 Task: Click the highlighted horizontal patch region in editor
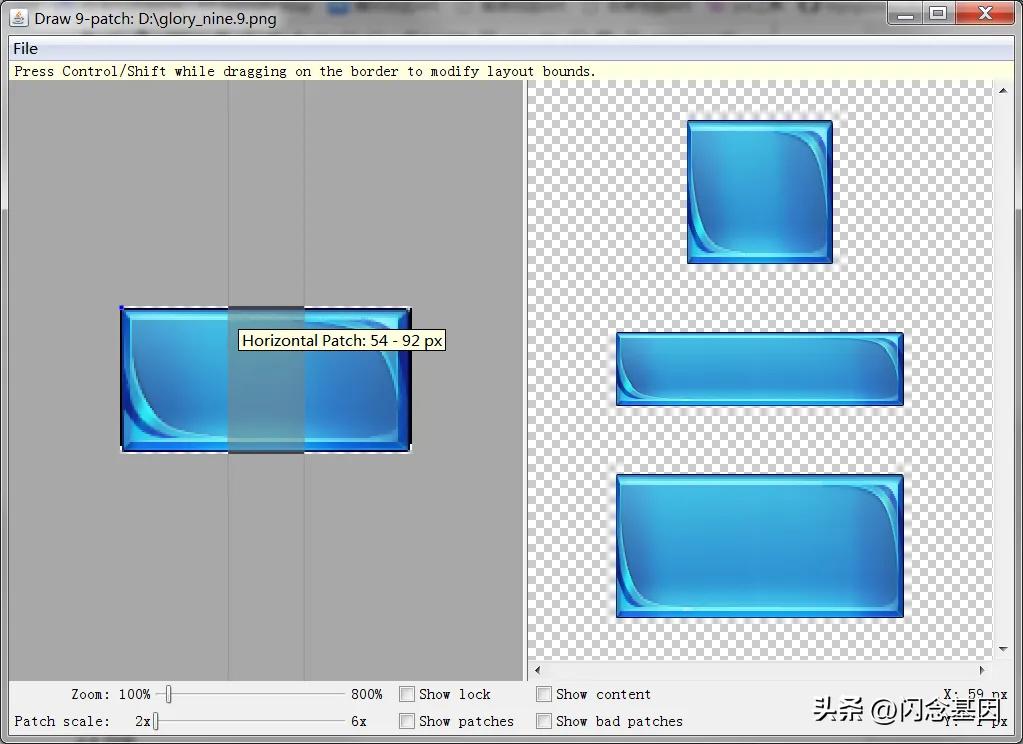coord(266,400)
